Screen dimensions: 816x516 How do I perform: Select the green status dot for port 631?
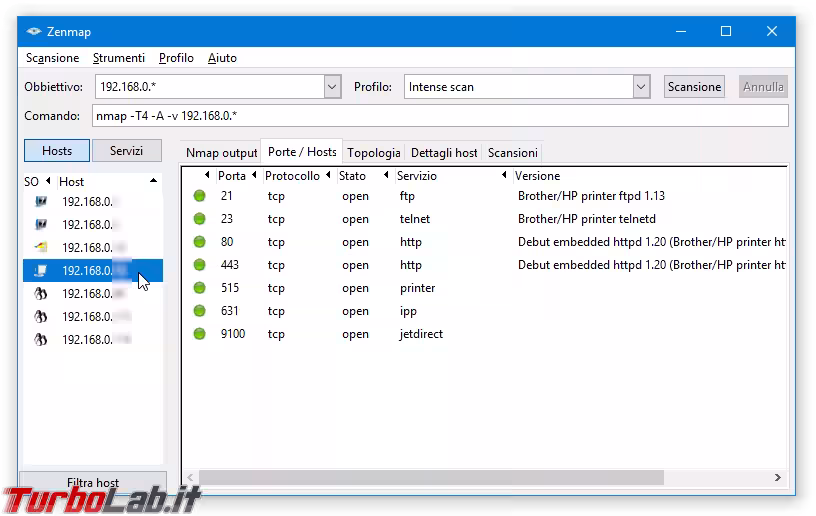click(199, 311)
